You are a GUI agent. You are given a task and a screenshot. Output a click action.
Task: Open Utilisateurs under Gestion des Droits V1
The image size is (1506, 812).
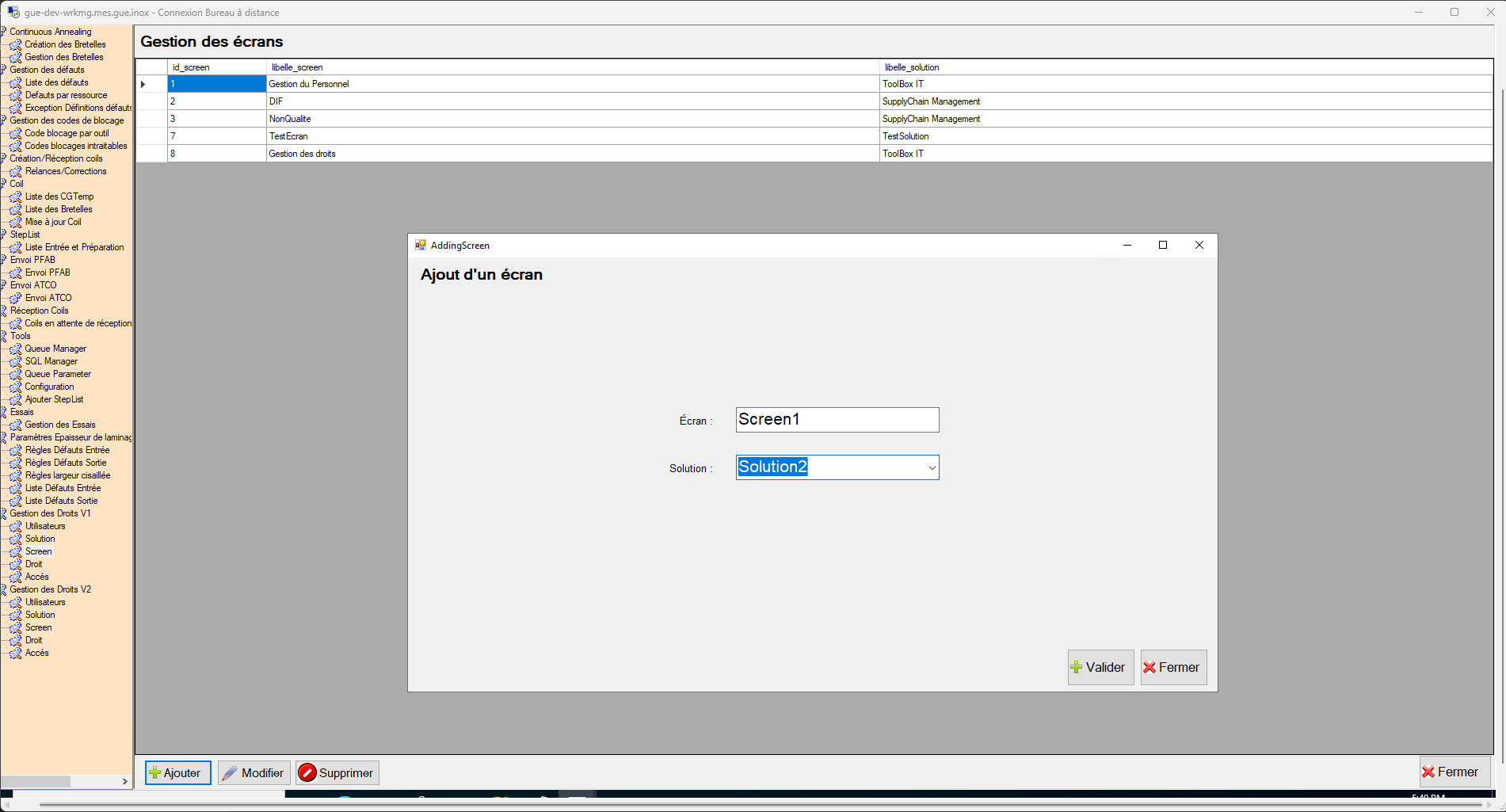[x=45, y=526]
